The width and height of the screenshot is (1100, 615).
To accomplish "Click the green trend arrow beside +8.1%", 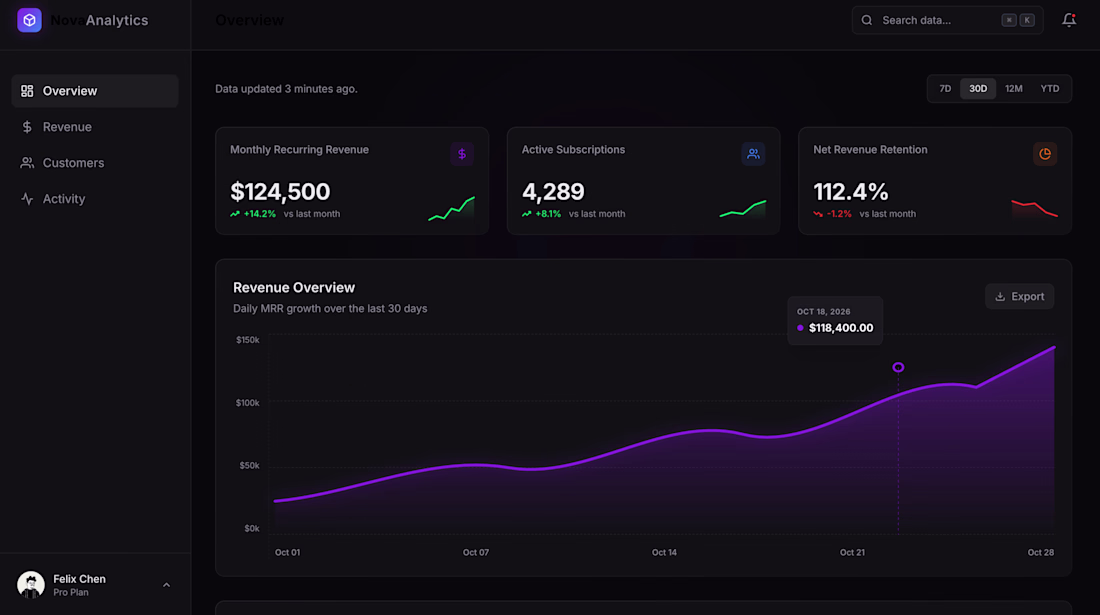I will coord(527,214).
